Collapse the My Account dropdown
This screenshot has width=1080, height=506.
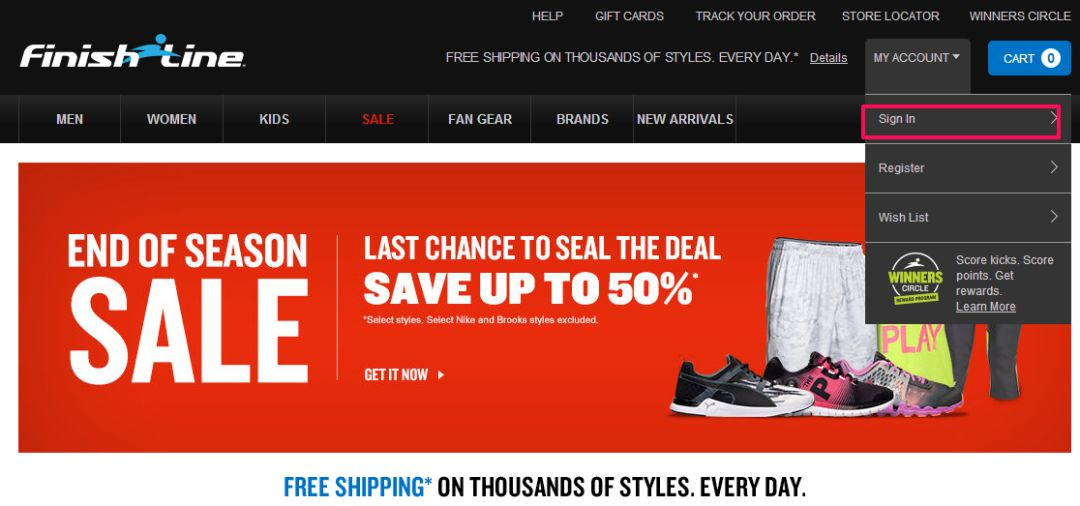point(917,59)
